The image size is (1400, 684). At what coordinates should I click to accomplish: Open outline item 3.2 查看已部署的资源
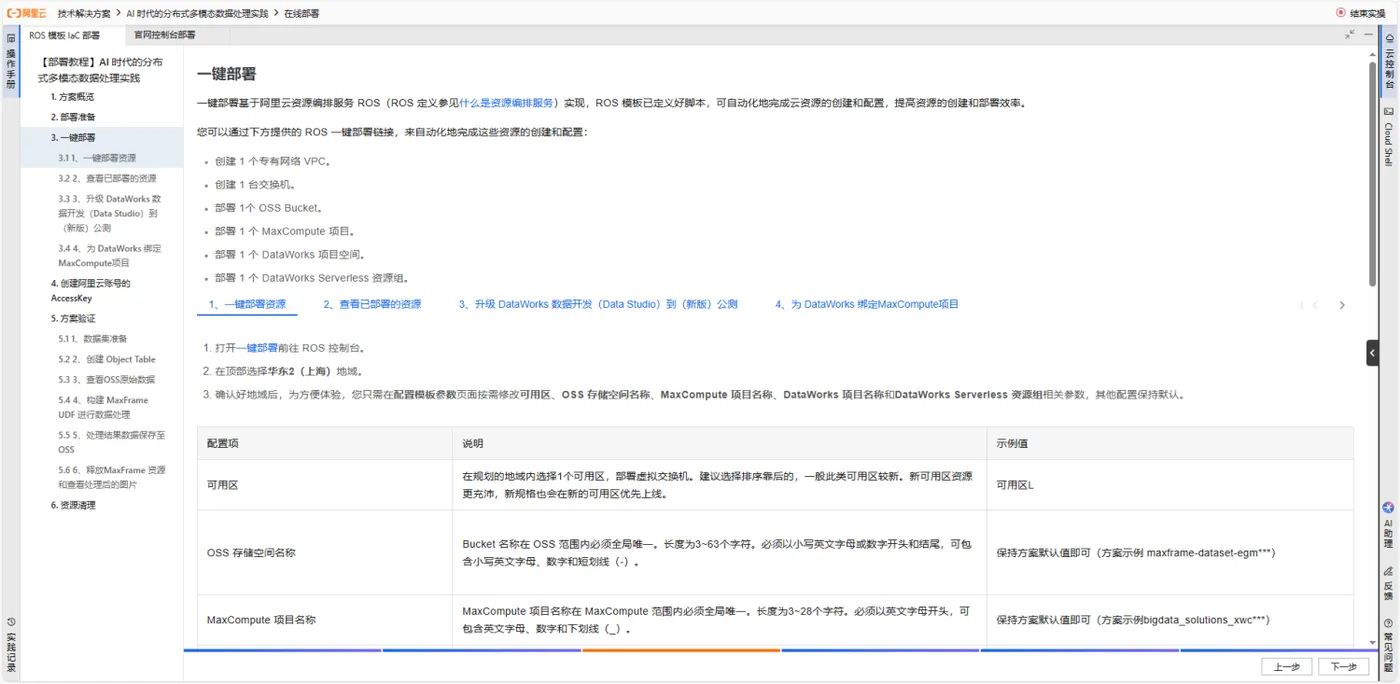107,178
